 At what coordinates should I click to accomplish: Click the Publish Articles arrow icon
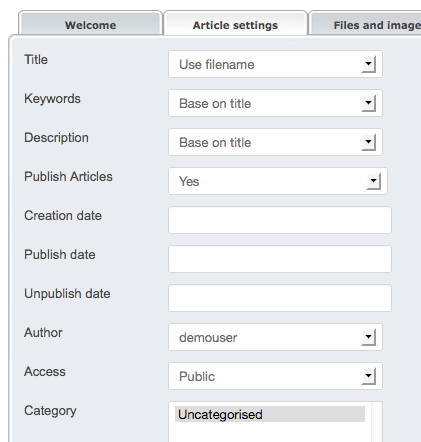pyautogui.click(x=374, y=181)
